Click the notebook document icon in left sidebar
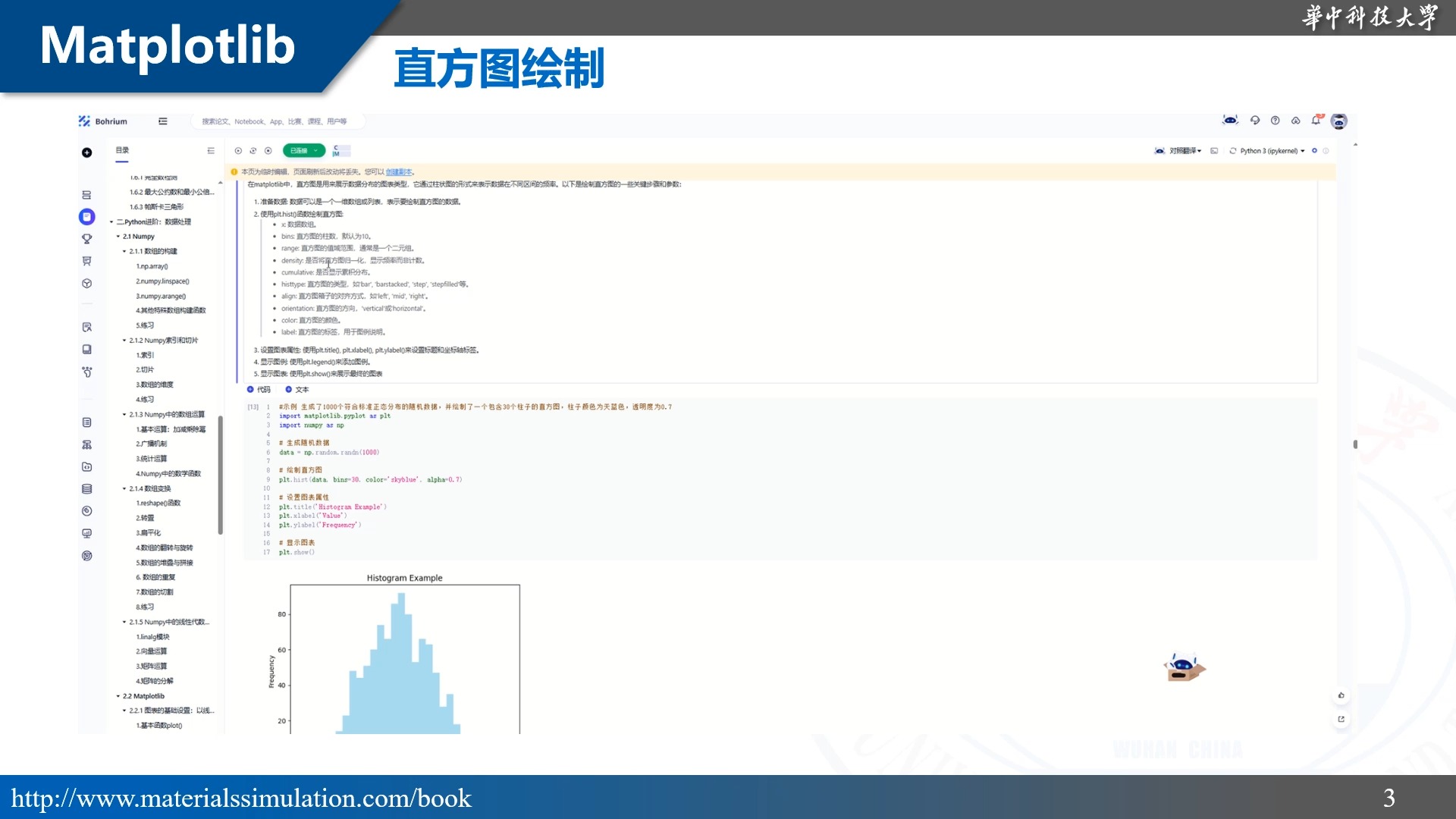Viewport: 1456px width, 819px height. (x=87, y=217)
